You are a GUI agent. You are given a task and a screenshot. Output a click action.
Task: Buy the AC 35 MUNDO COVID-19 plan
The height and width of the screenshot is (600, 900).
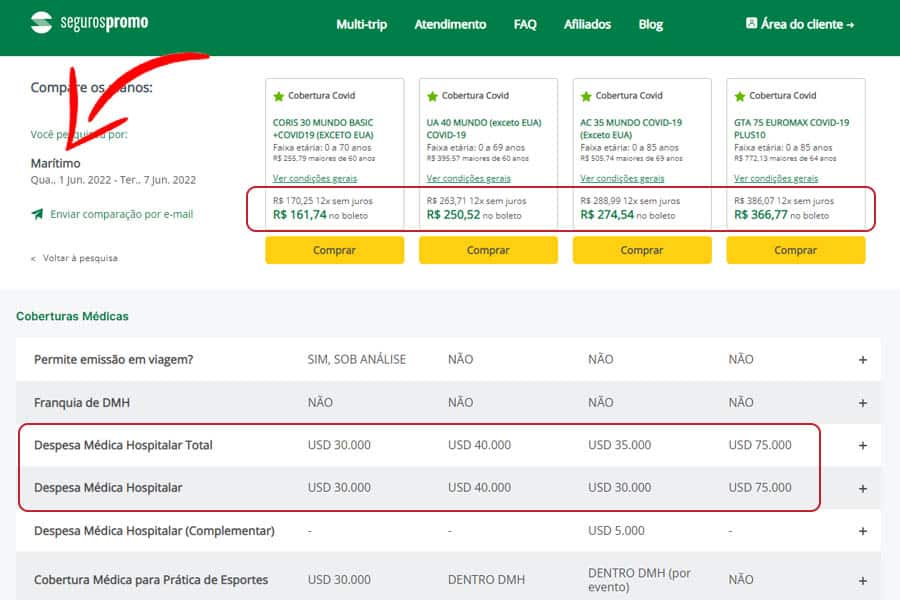(642, 250)
